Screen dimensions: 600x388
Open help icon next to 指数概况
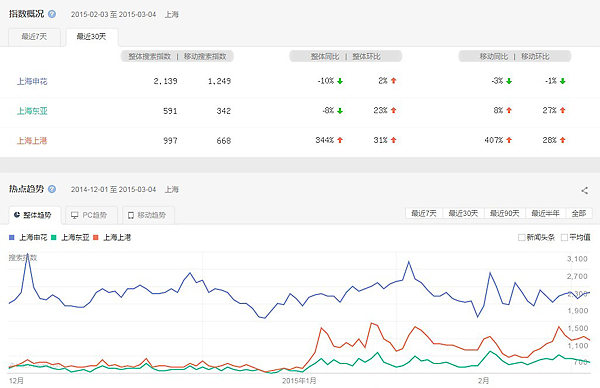point(52,14)
